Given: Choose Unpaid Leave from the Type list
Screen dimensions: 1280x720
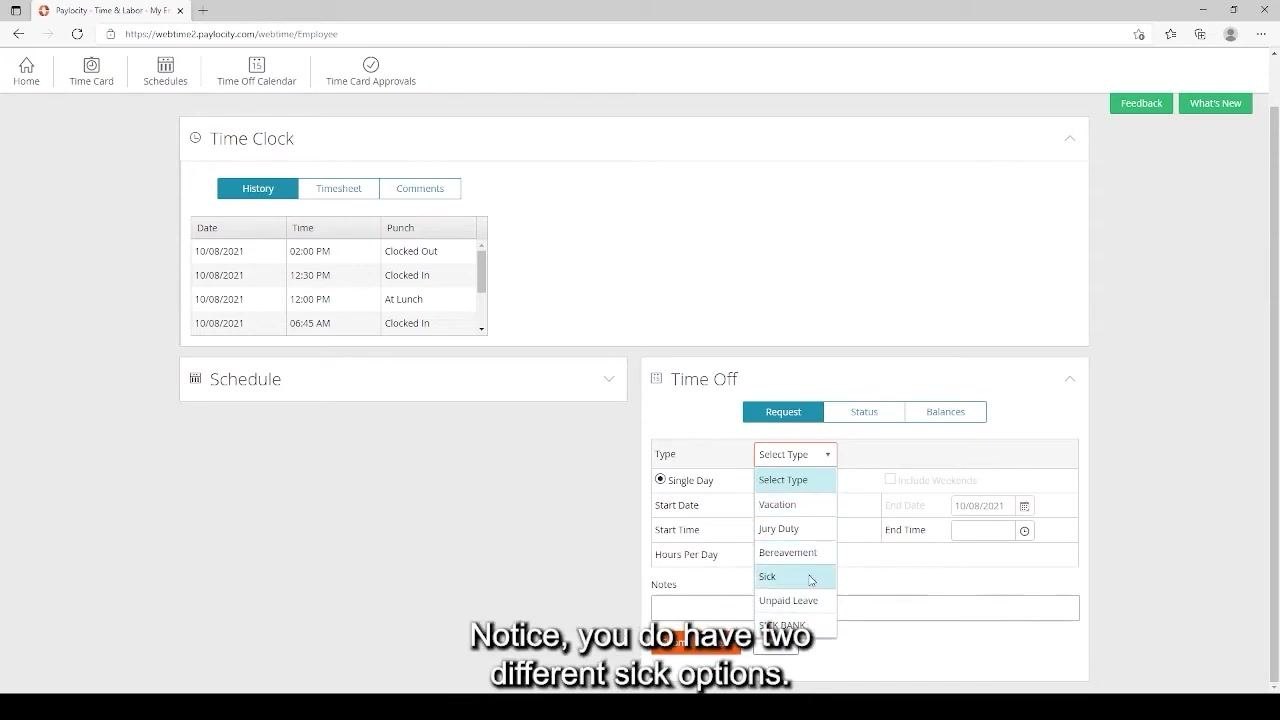Looking at the screenshot, I should (x=795, y=600).
